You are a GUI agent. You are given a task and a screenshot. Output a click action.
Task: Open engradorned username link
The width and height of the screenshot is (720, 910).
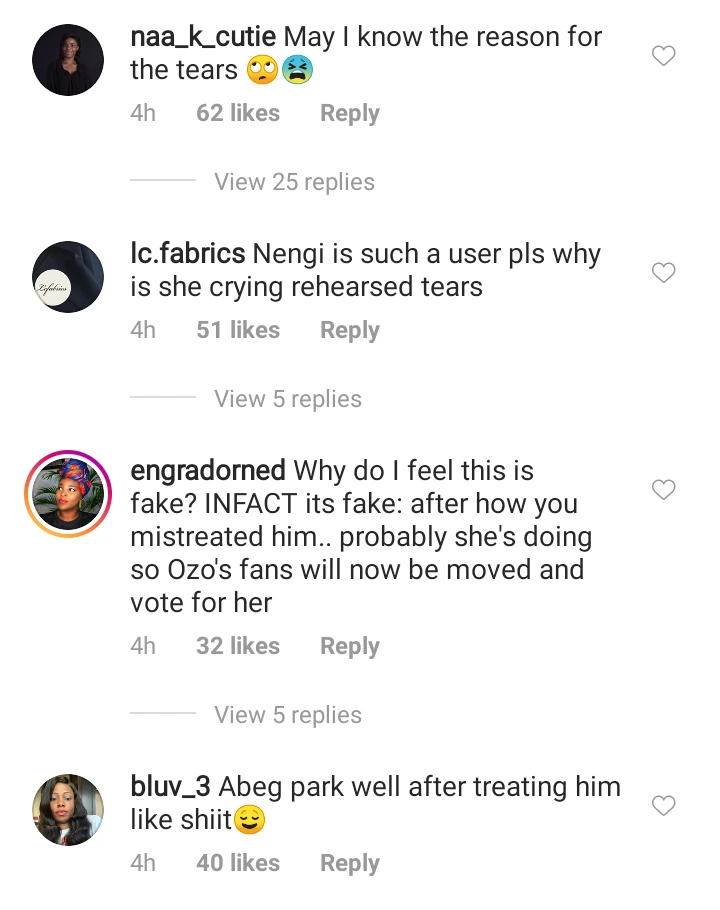pyautogui.click(x=208, y=470)
